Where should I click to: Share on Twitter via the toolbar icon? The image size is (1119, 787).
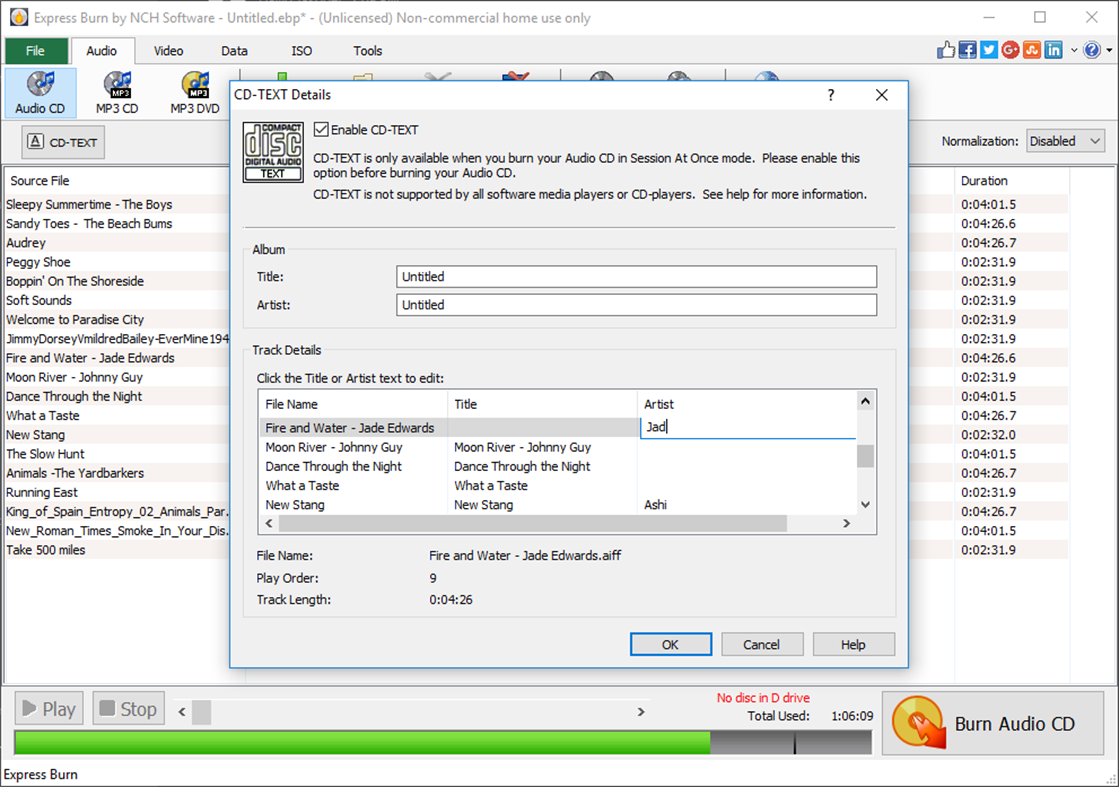click(989, 49)
